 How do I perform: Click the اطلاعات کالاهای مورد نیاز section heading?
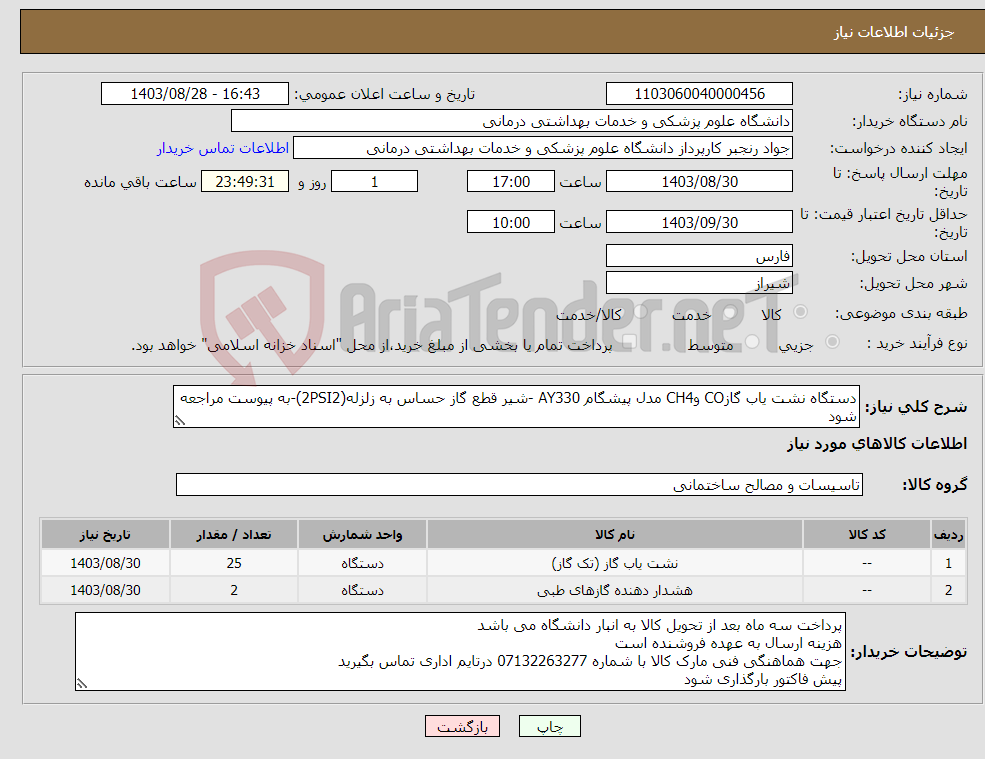coord(876,444)
